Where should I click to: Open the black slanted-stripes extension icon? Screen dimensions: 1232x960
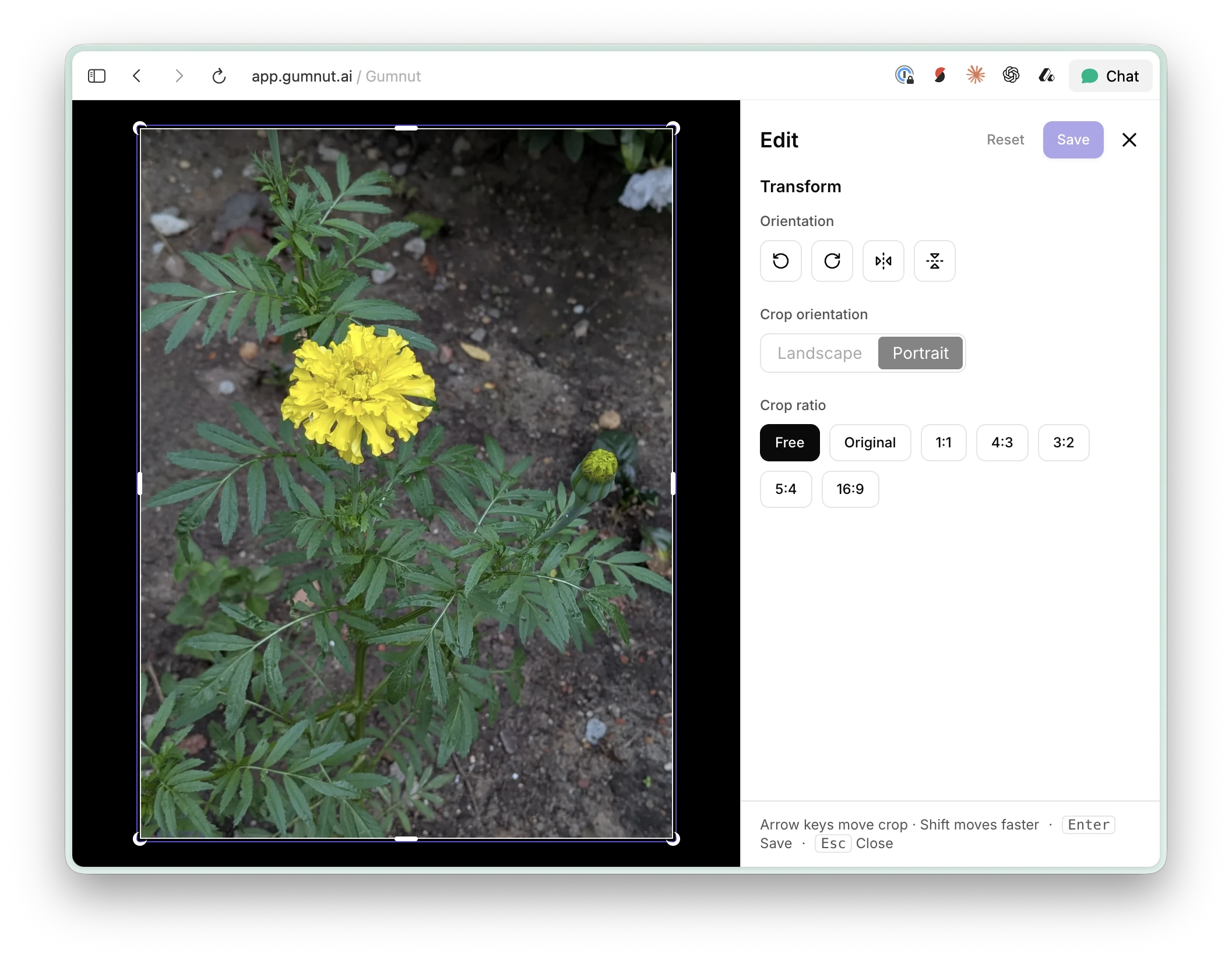[x=1046, y=76]
